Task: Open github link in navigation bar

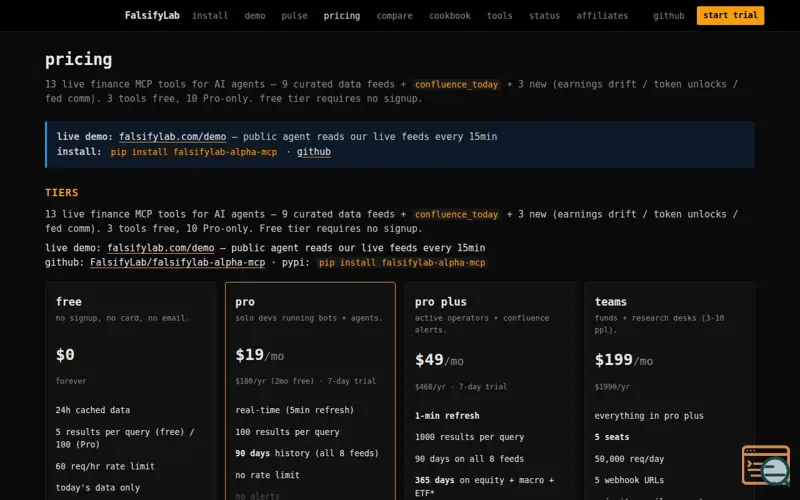Action: click(669, 16)
